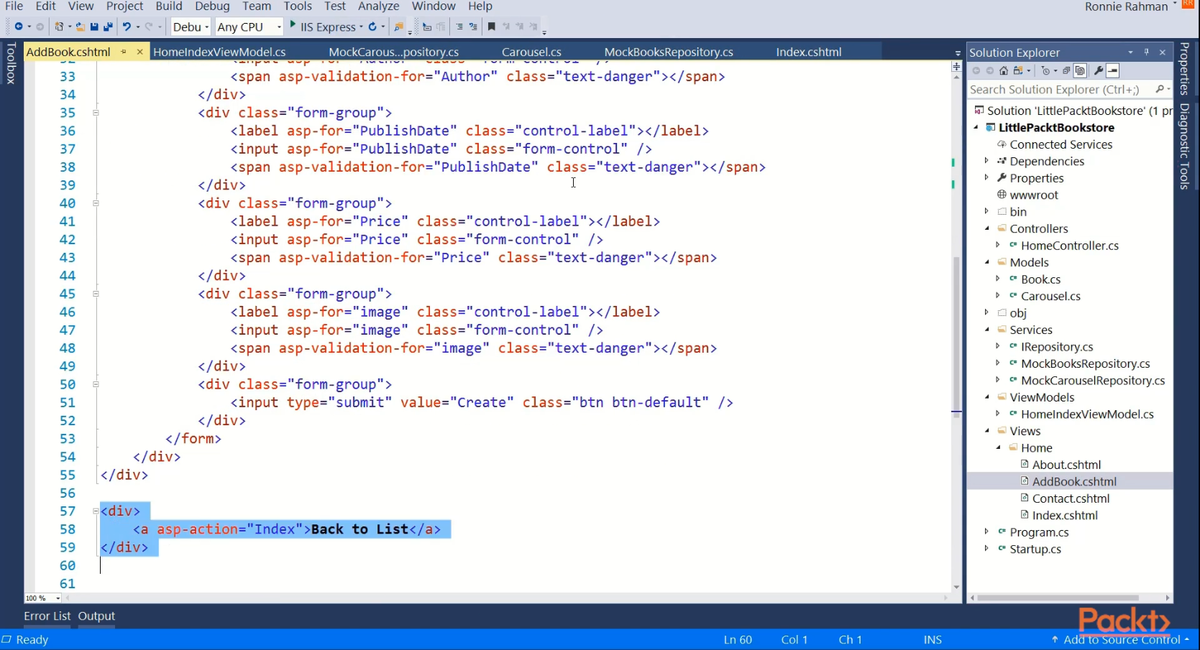Click the Ronnie Rahman account name

(1126, 7)
